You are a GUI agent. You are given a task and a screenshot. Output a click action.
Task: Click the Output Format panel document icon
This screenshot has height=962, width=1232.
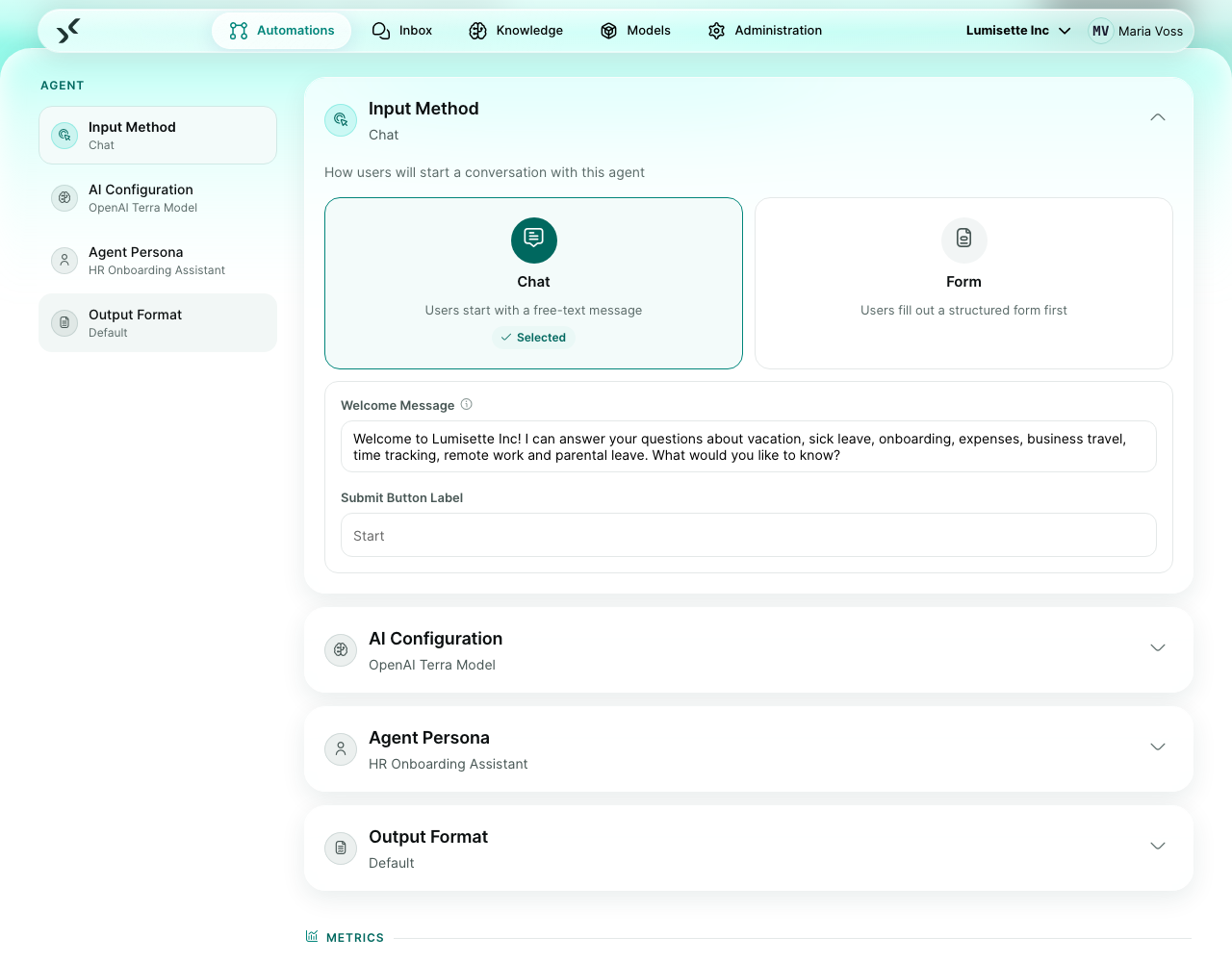(341, 848)
